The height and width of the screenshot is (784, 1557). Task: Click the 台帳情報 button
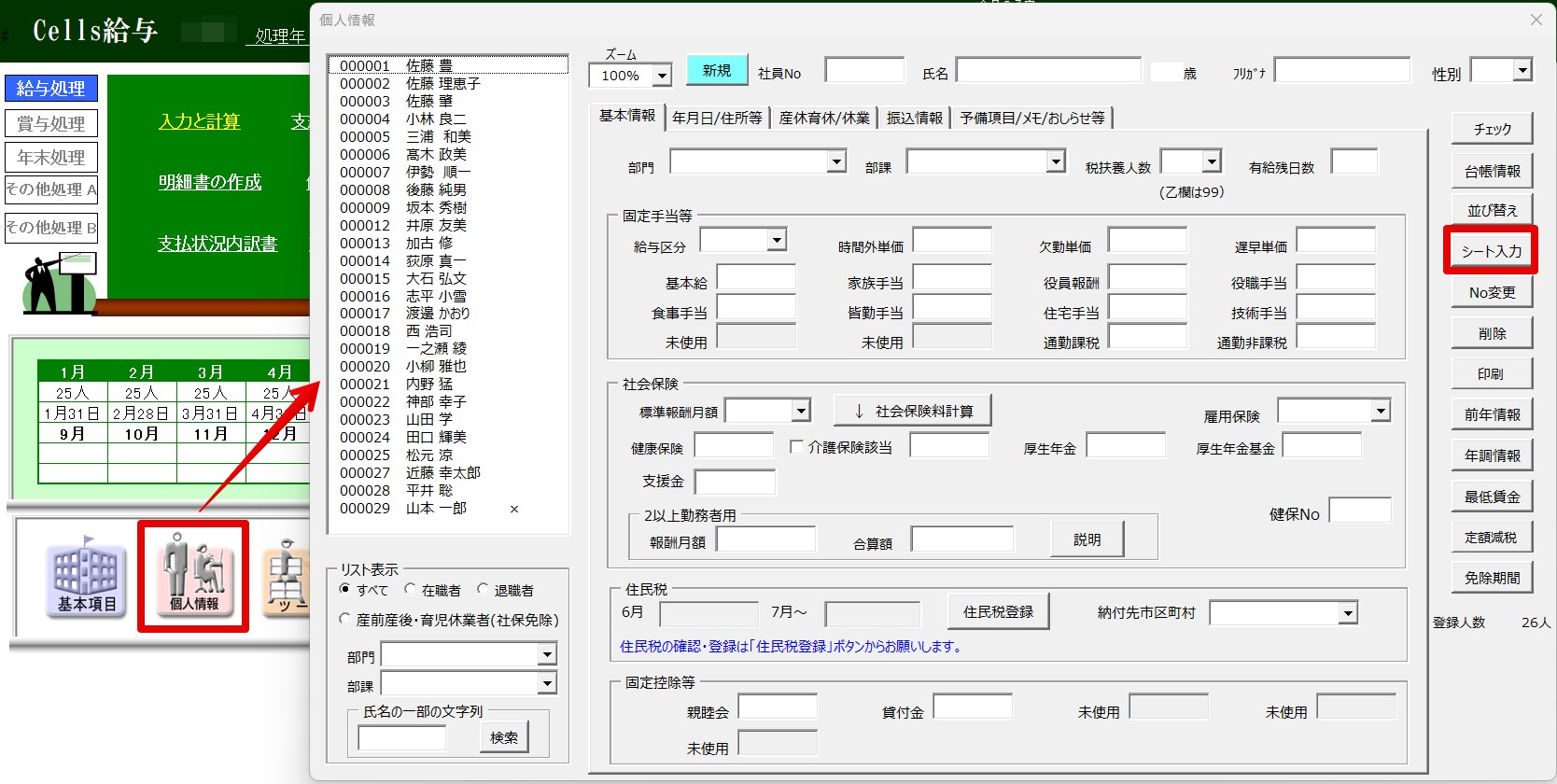click(1493, 171)
